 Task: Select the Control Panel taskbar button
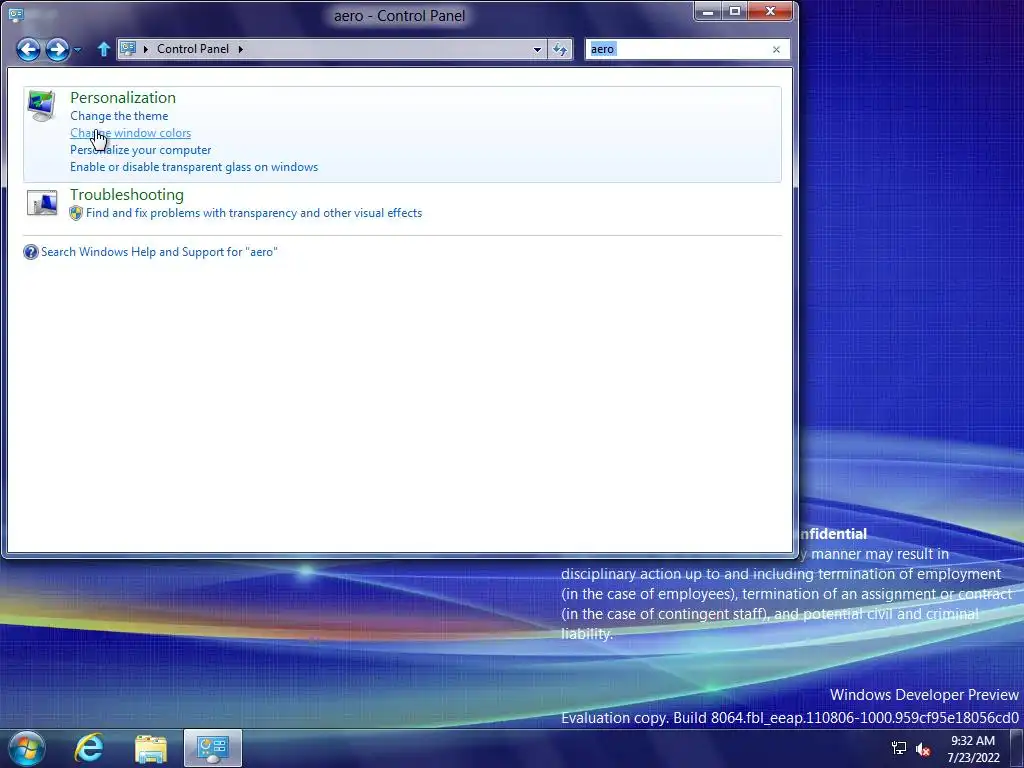pyautogui.click(x=213, y=748)
